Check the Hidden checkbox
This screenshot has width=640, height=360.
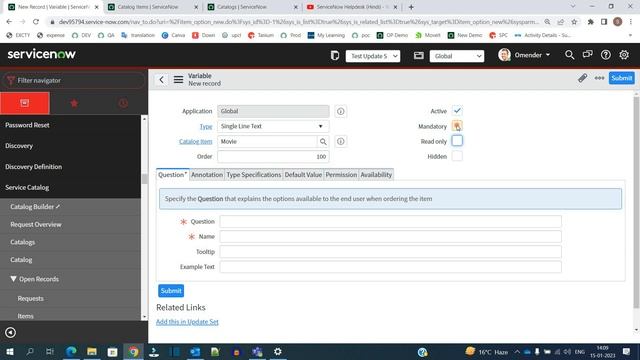click(x=457, y=156)
